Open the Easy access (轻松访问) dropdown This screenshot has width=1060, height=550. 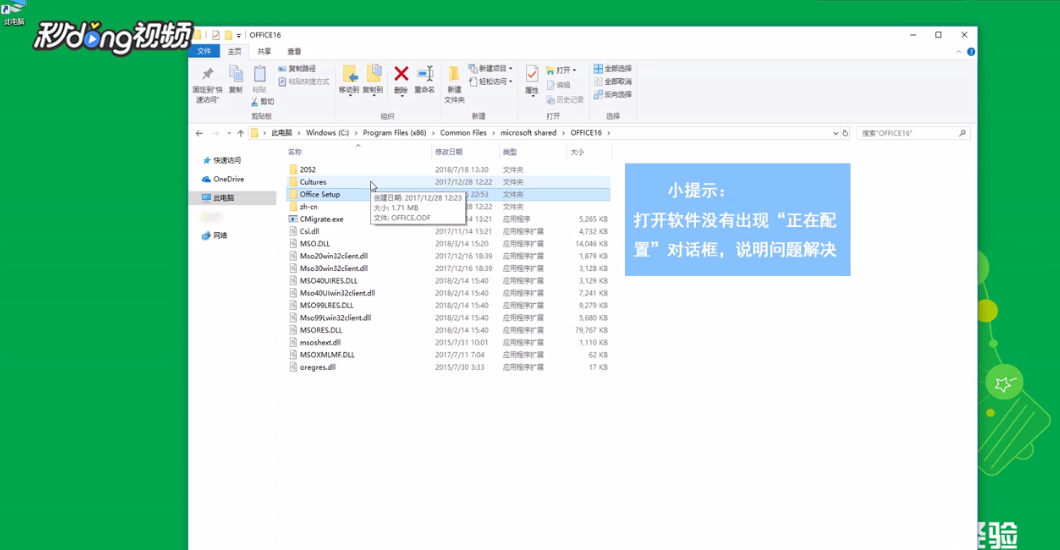tap(491, 82)
